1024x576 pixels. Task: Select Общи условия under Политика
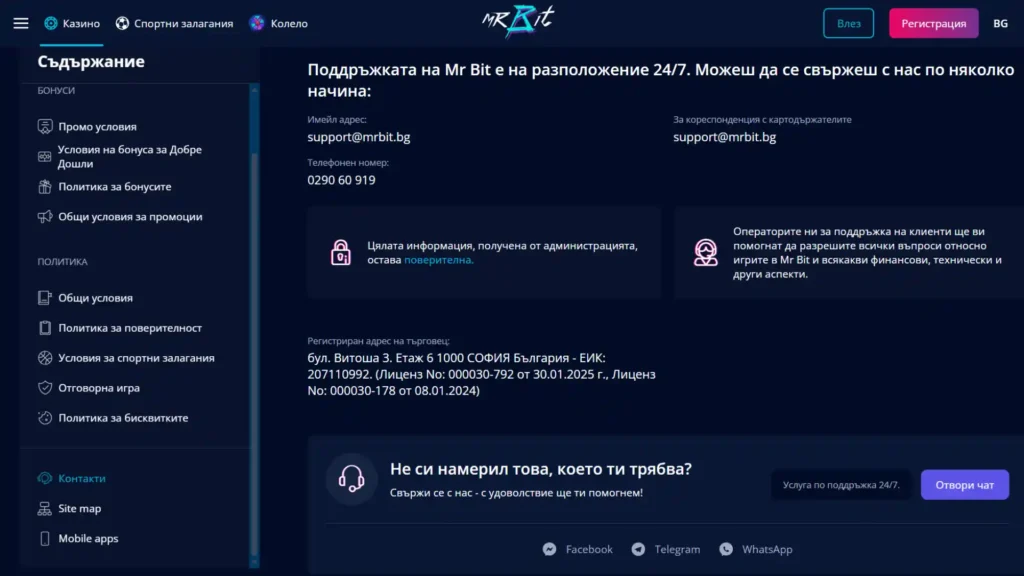(x=95, y=298)
